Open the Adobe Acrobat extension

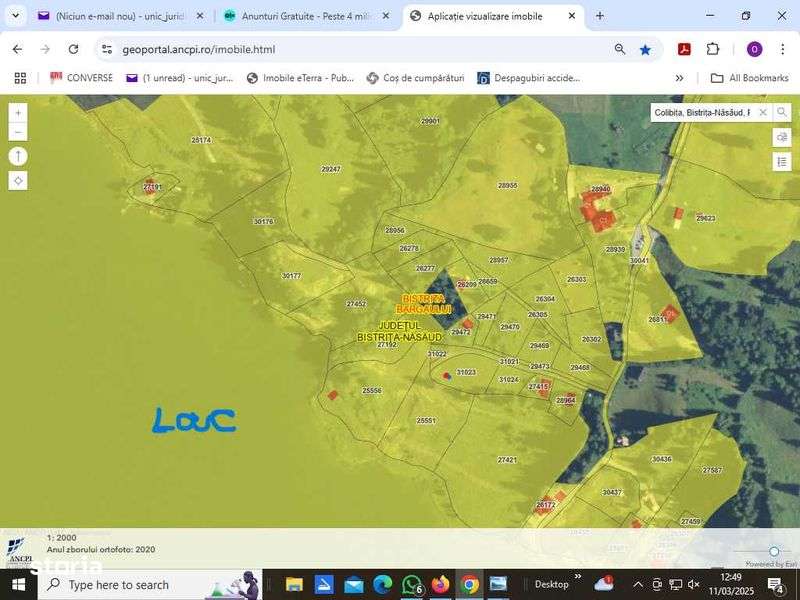click(x=684, y=49)
